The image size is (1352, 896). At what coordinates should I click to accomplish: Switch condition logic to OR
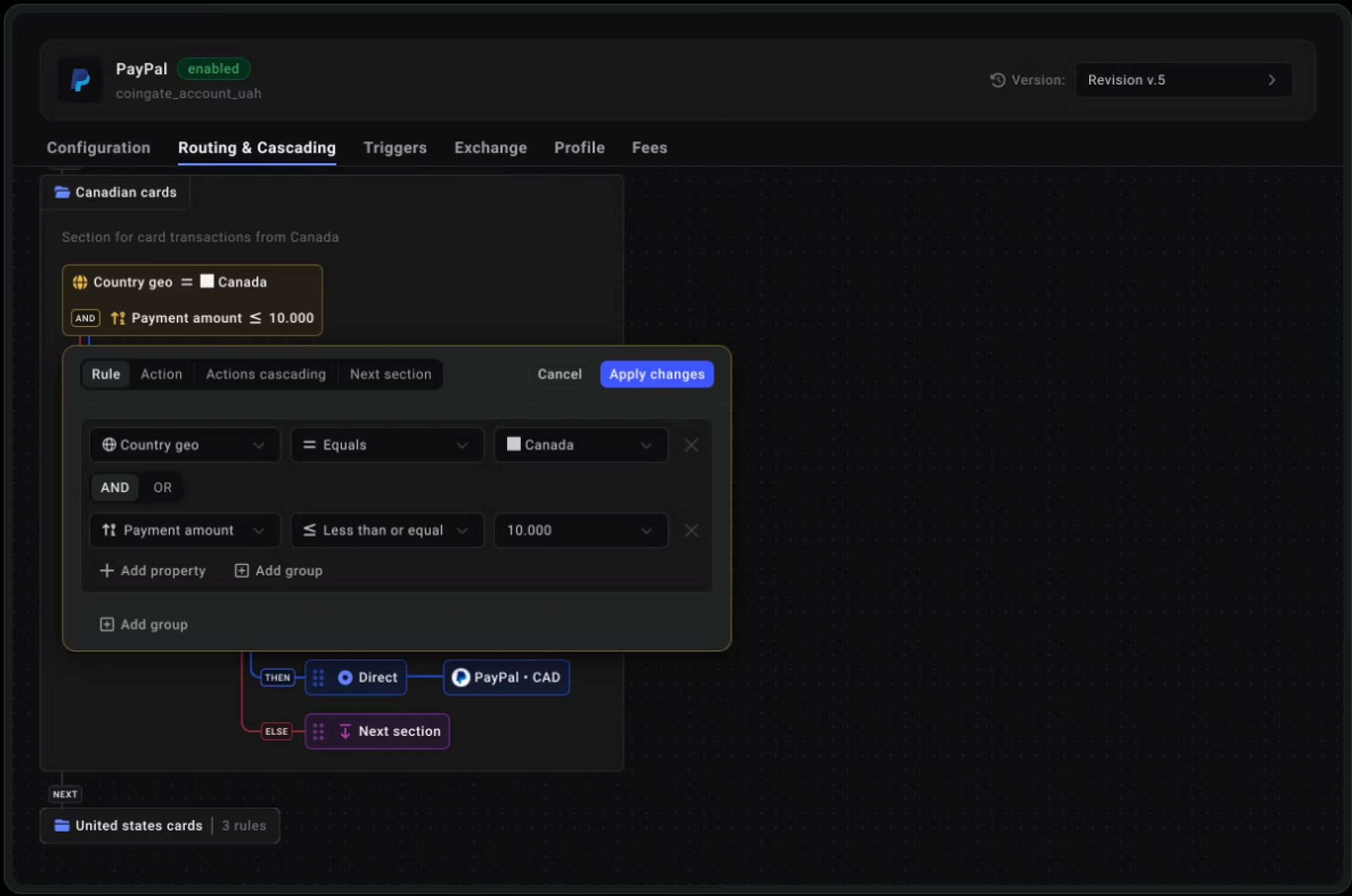[162, 488]
